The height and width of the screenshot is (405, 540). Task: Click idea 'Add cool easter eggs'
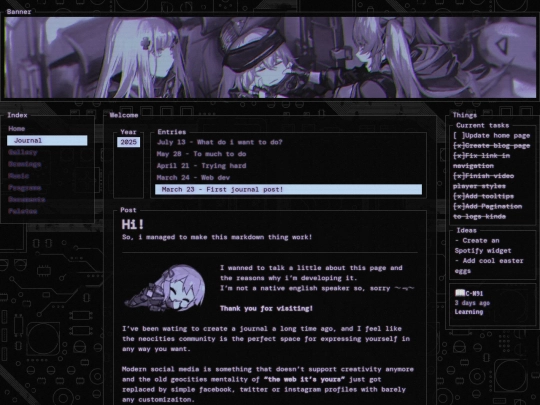489,266
